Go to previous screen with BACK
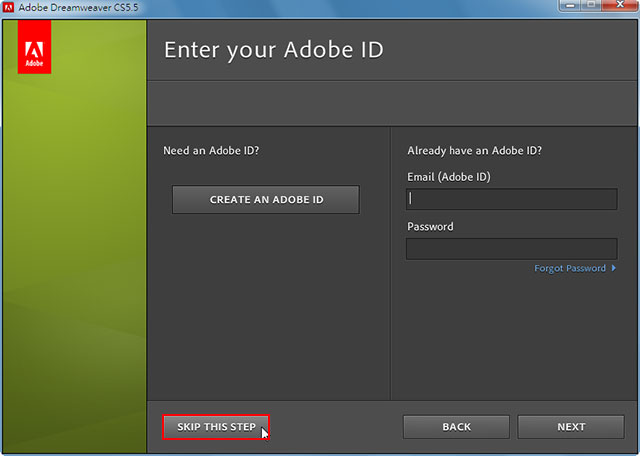This screenshot has height=456, width=640. (456, 427)
